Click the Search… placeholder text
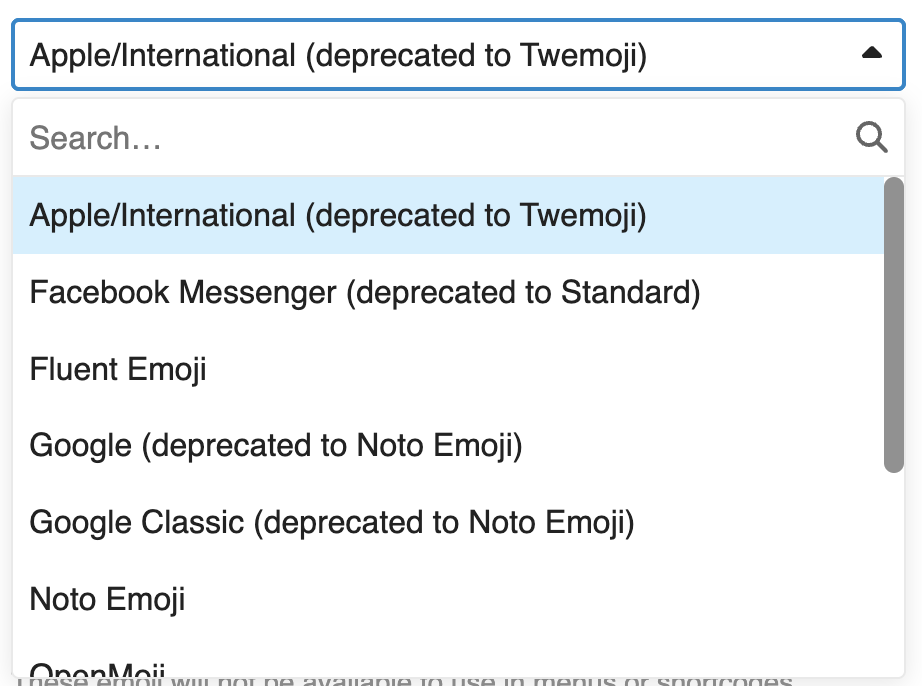The height and width of the screenshot is (686, 922). coord(96,138)
